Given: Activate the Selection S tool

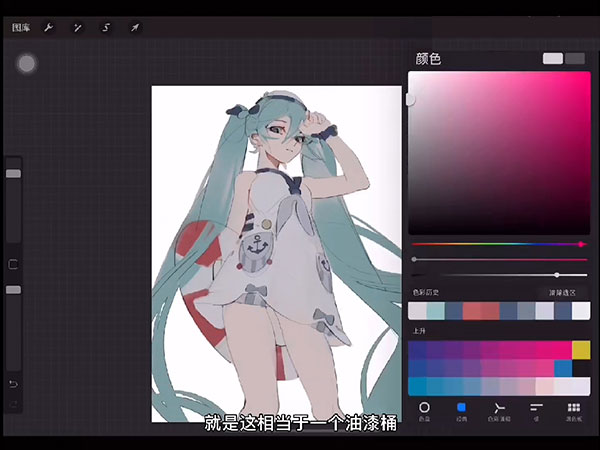Looking at the screenshot, I should (x=105, y=27).
